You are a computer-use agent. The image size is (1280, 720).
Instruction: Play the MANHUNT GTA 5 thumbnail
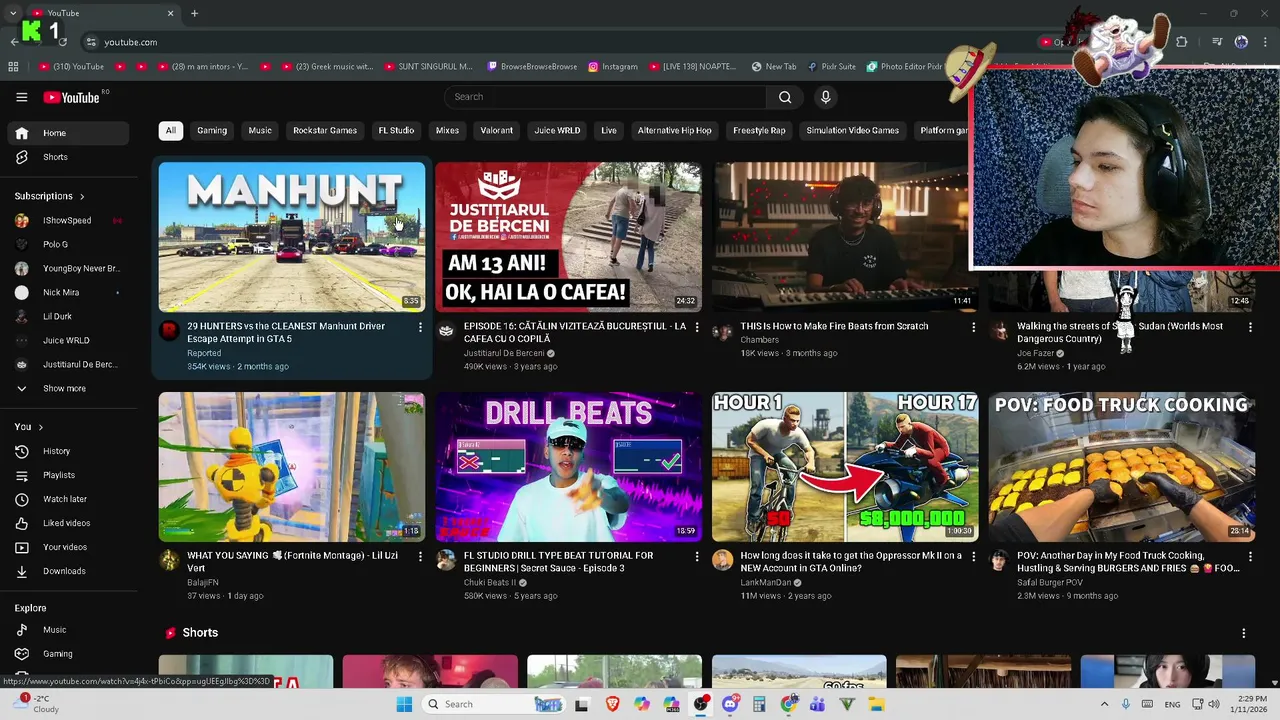[292, 237]
